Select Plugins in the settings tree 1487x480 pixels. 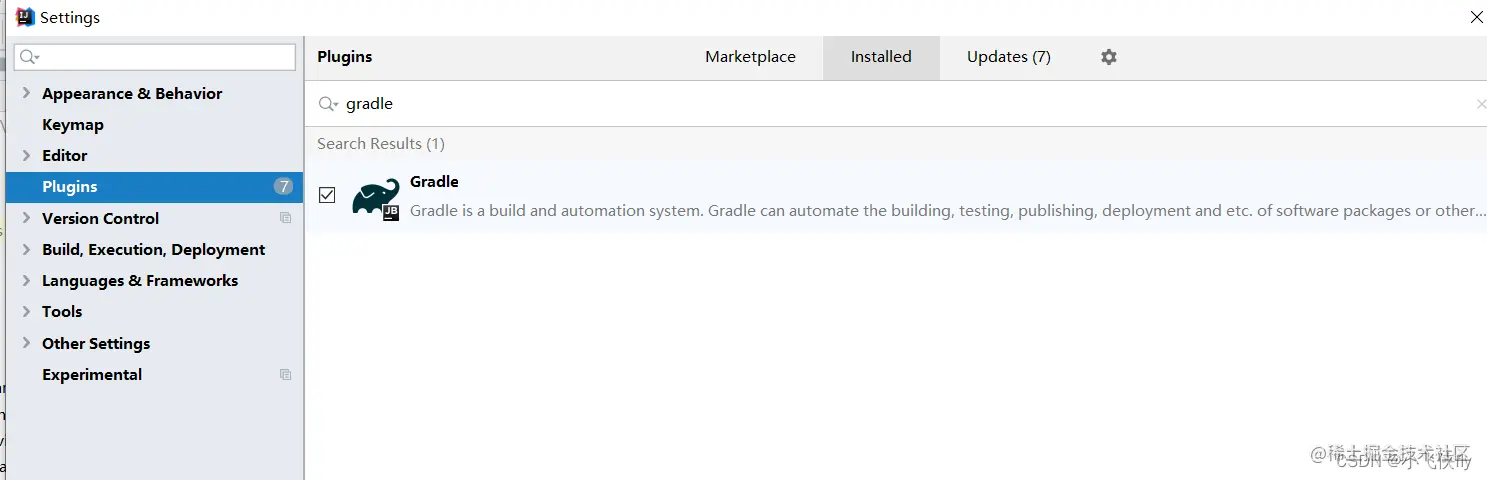click(154, 187)
